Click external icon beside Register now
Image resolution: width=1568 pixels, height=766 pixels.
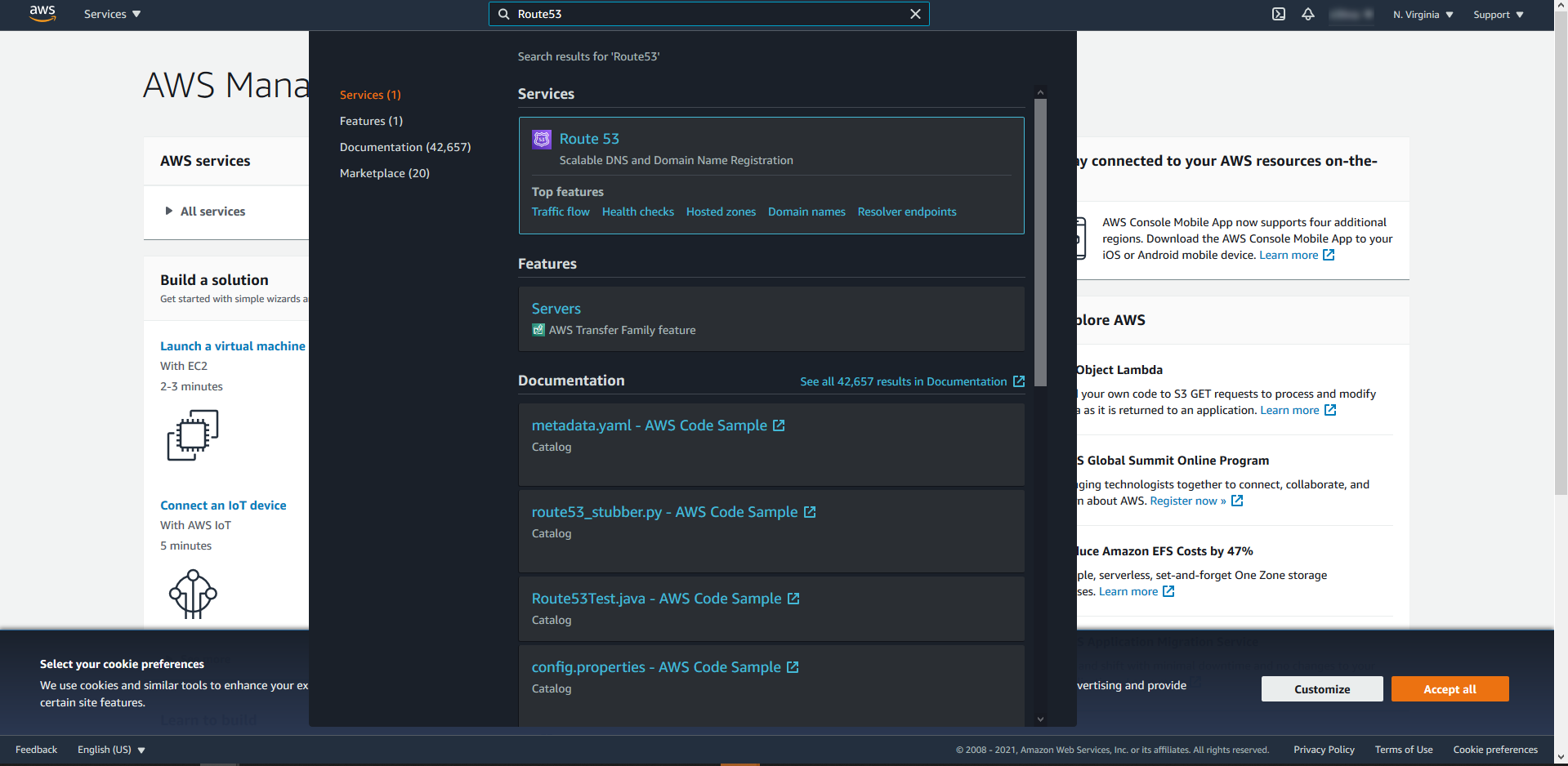click(1237, 501)
